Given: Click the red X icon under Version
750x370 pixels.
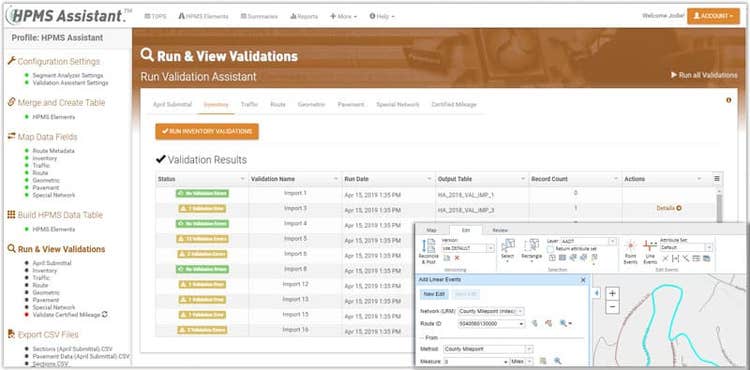Looking at the screenshot, I should point(457,258).
